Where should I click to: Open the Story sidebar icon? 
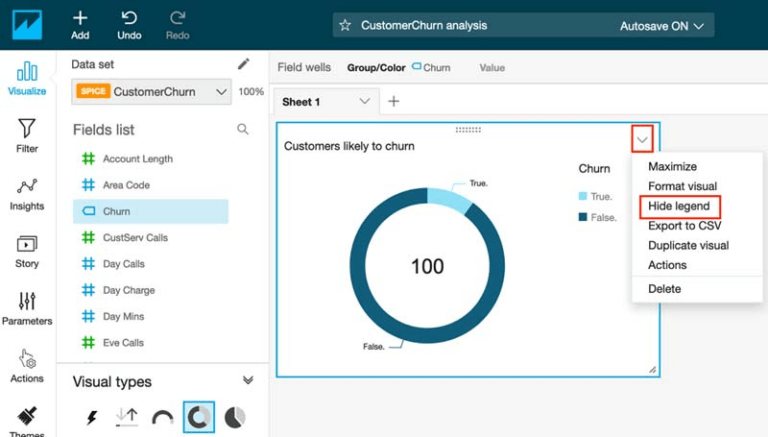(x=27, y=245)
